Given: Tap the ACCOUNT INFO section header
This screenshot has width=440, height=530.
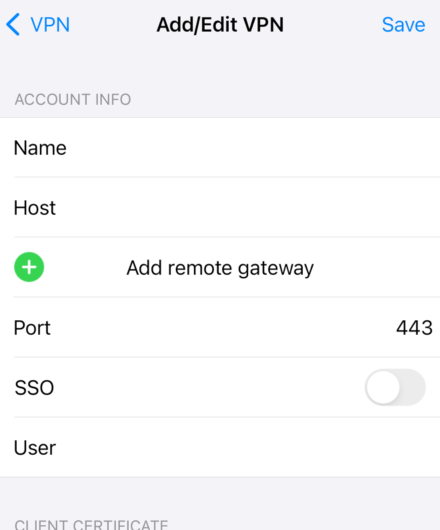Looking at the screenshot, I should tap(73, 100).
